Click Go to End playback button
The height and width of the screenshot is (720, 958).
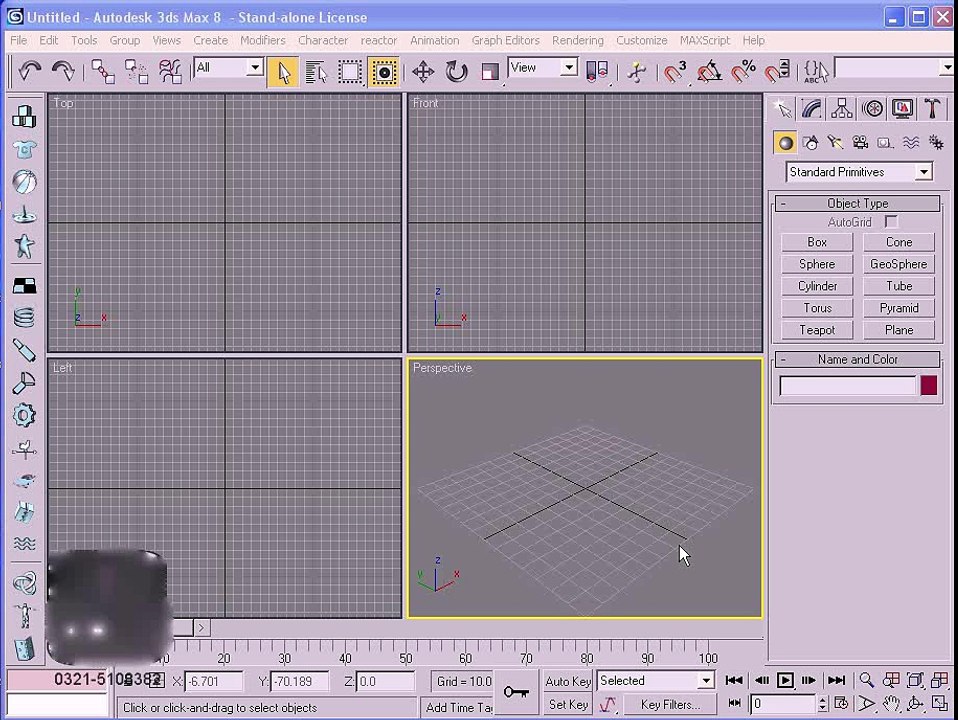(836, 680)
